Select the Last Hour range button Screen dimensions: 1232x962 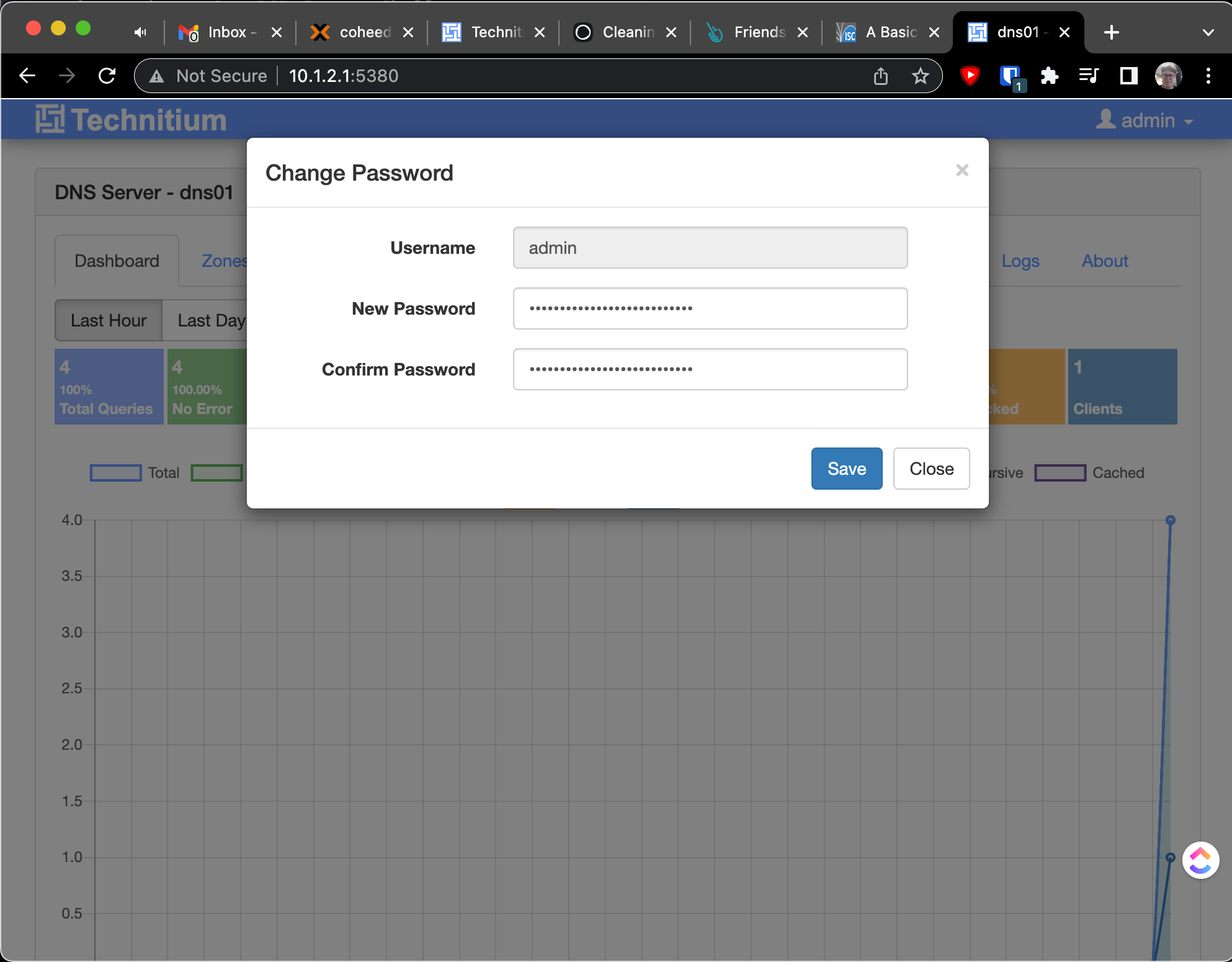[109, 320]
